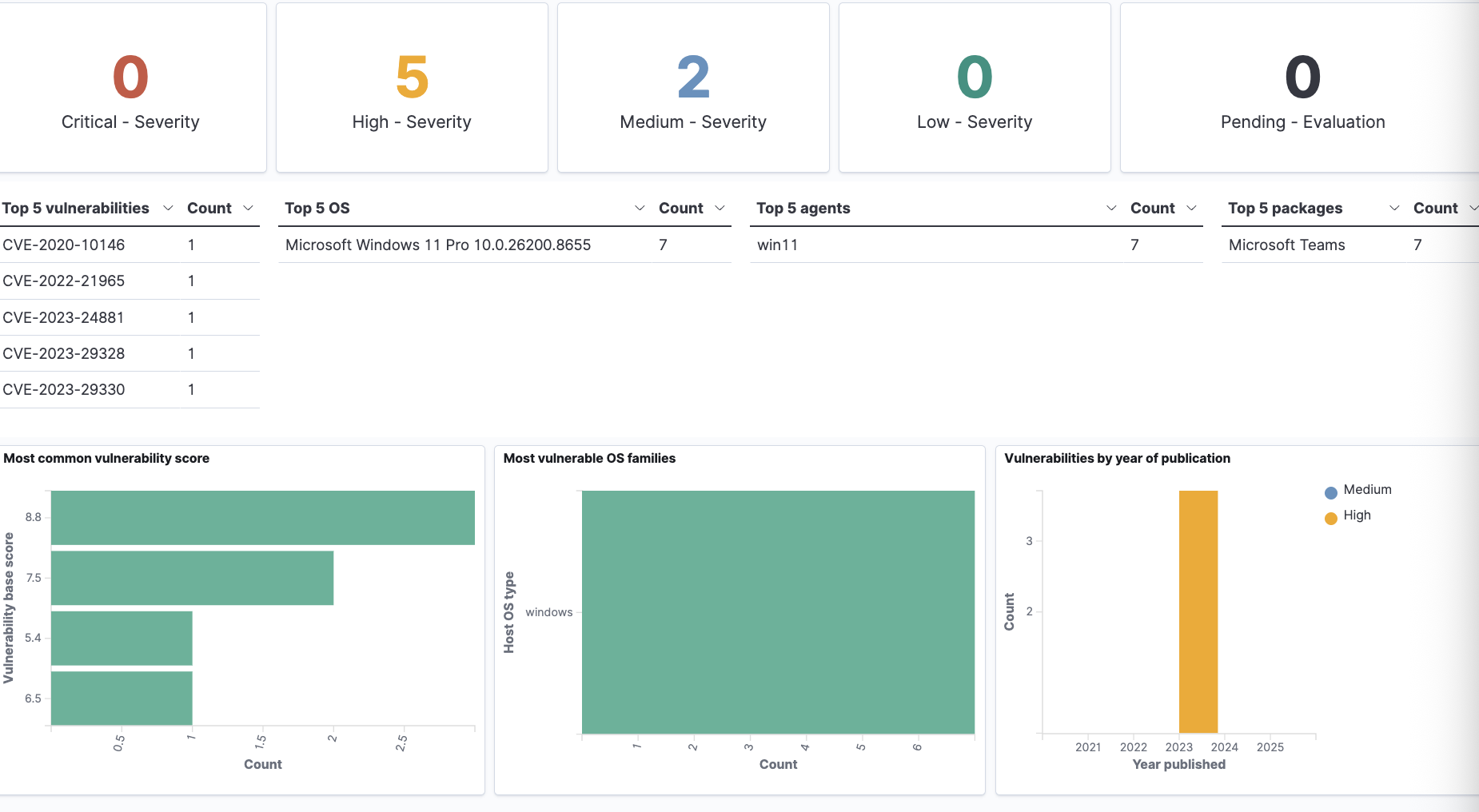Click Vulnerabilities by year of publication title
The width and height of the screenshot is (1479, 812).
click(x=1117, y=458)
